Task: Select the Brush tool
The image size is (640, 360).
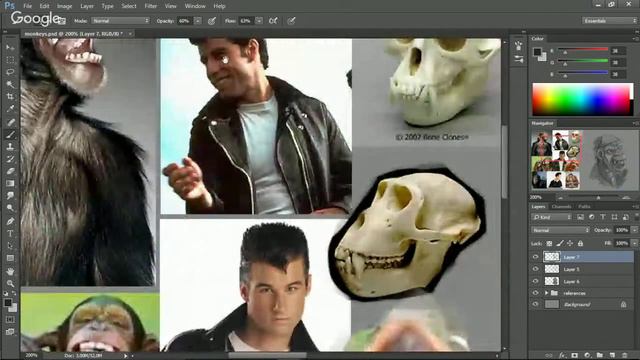Action: (x=10, y=134)
